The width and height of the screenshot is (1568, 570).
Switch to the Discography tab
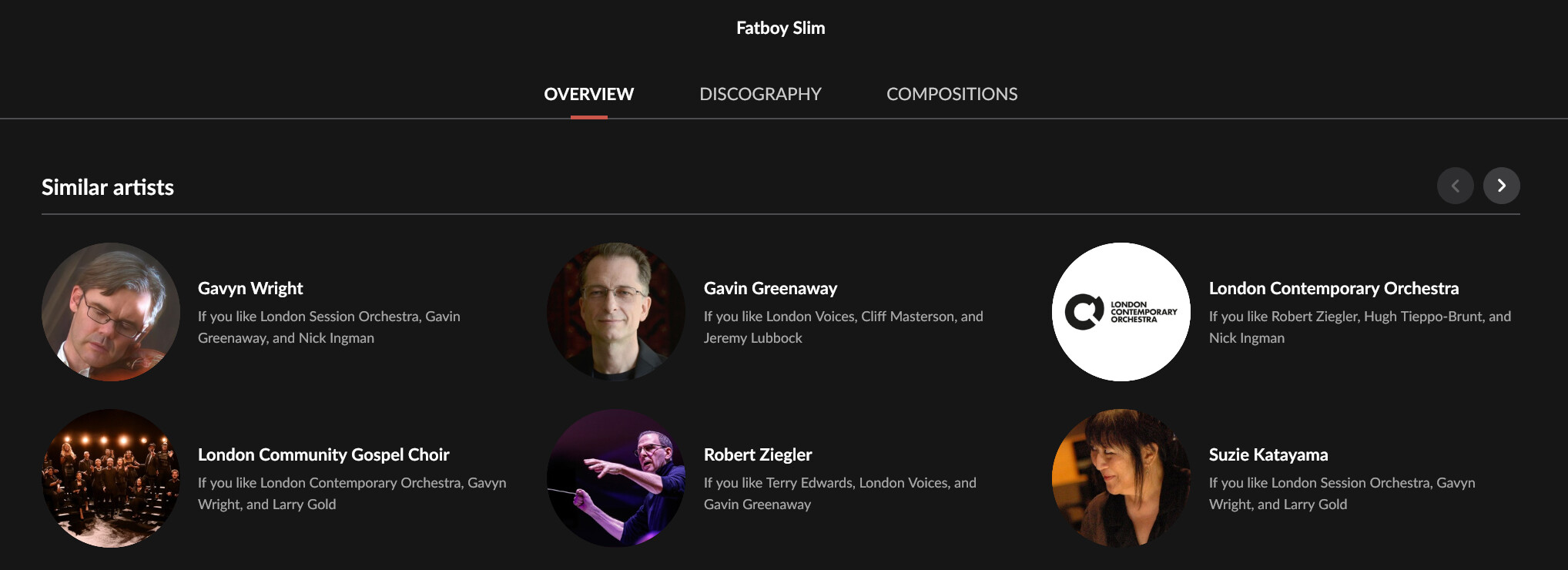[x=760, y=94]
